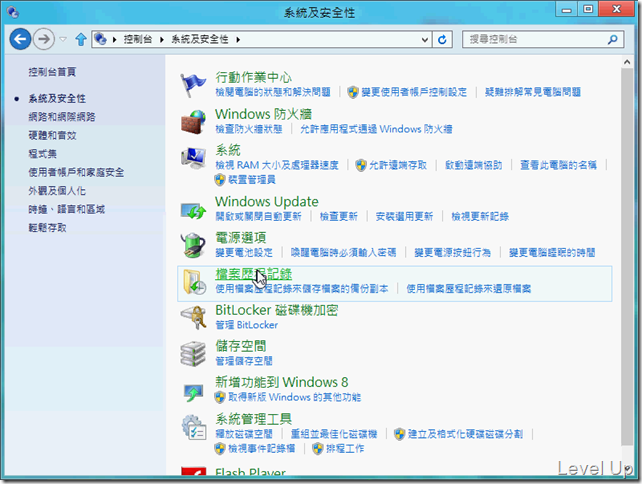Open 管理 BitLocker link
Image resolution: width=642 pixels, height=484 pixels.
[246, 325]
